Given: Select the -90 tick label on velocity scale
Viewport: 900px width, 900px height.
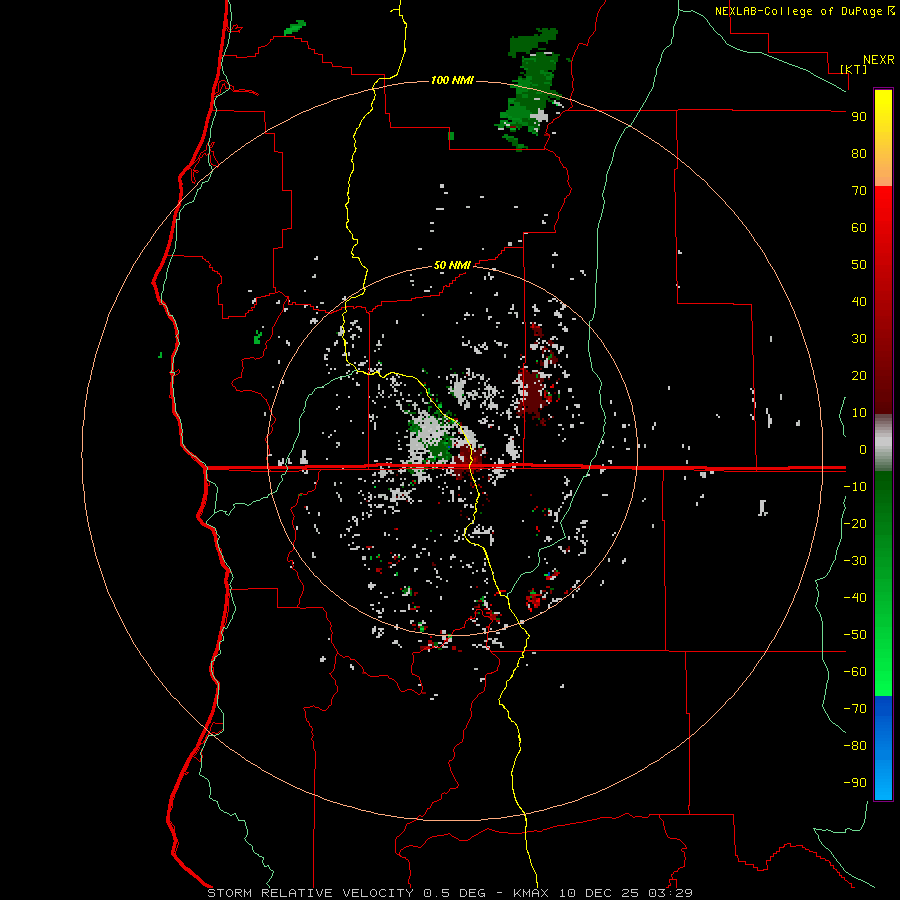Looking at the screenshot, I should (x=855, y=783).
